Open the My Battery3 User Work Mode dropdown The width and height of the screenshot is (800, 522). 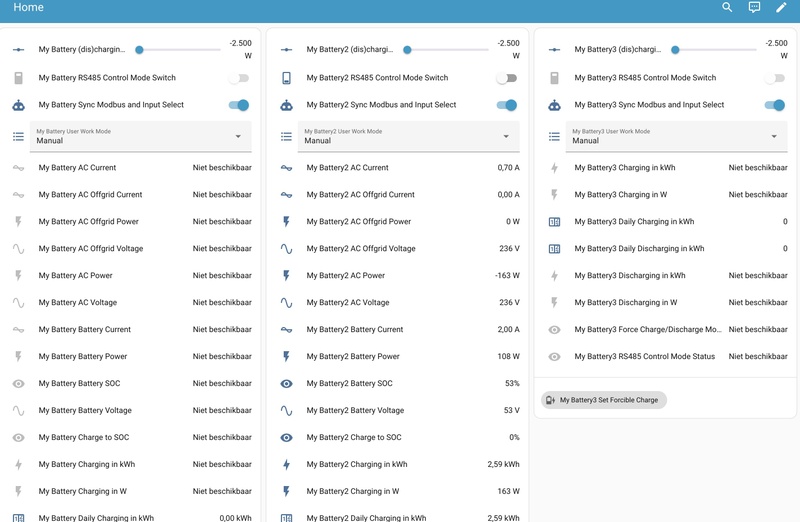coord(677,136)
